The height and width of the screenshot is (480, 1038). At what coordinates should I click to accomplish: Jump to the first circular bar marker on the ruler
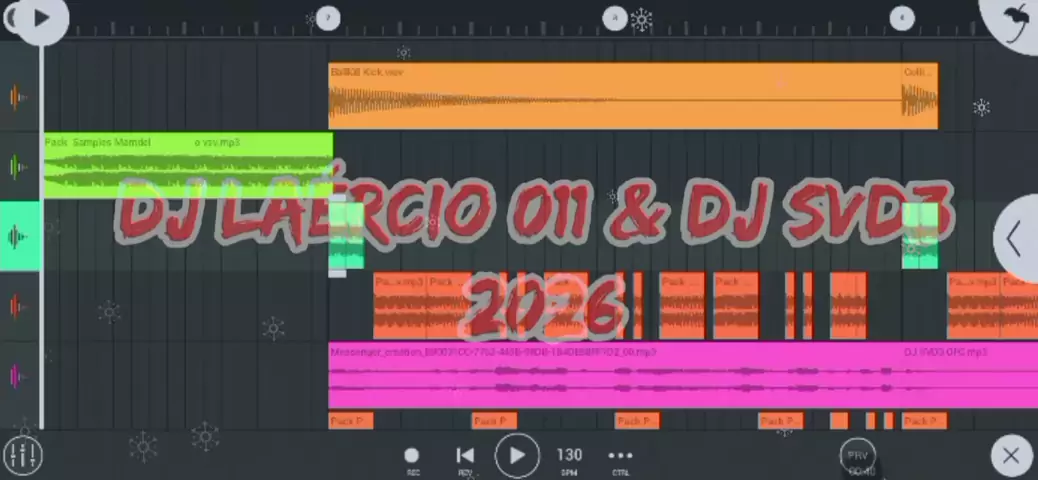click(x=327, y=18)
